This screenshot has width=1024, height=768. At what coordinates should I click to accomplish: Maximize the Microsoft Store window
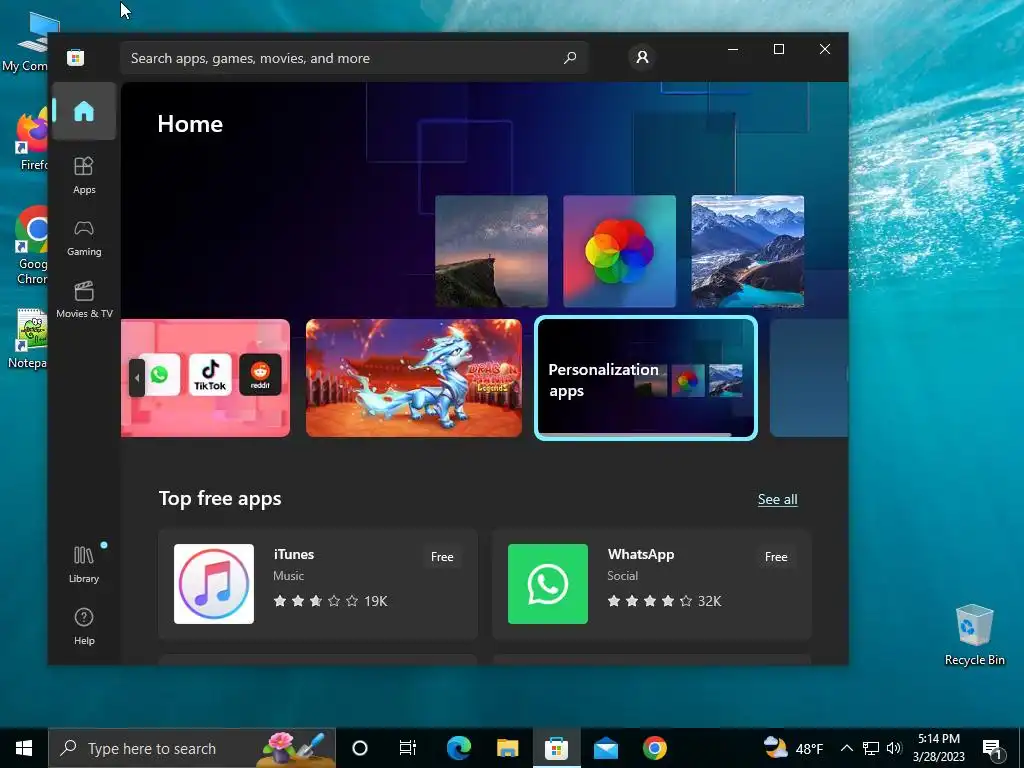pos(778,50)
